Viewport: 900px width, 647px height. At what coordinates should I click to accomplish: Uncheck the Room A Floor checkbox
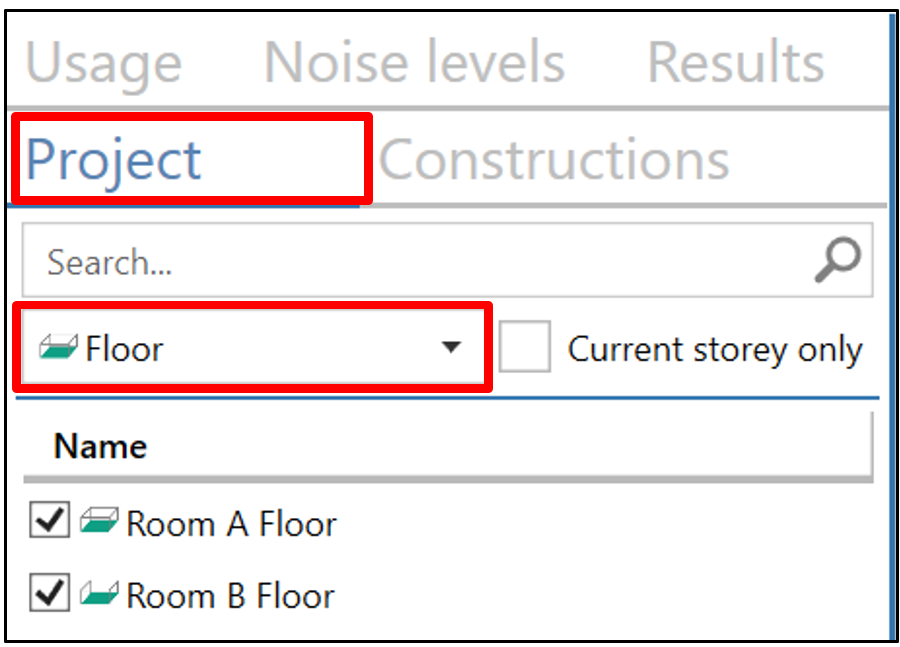pos(49,520)
